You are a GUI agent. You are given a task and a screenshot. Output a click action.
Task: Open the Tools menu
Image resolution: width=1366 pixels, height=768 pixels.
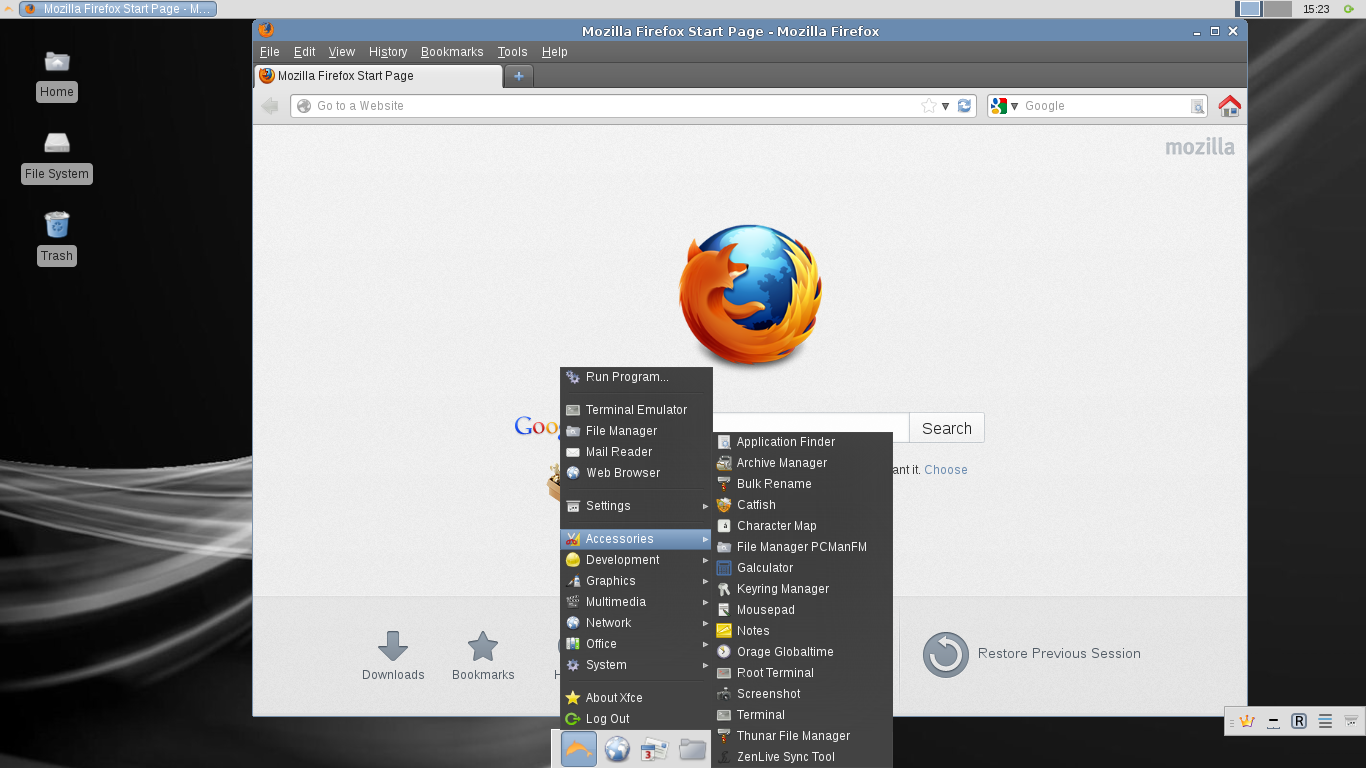(x=512, y=52)
